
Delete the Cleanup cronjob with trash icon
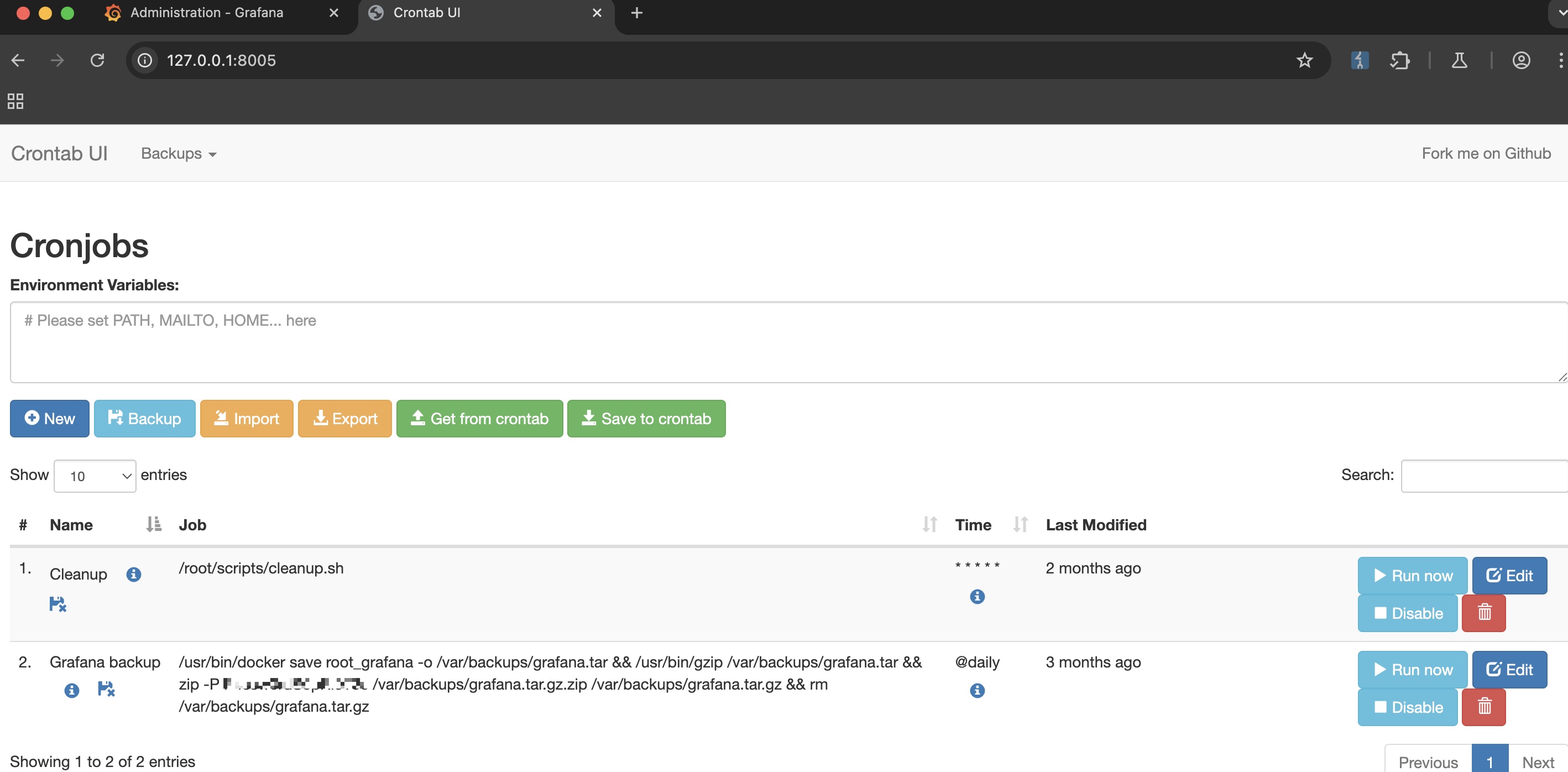point(1483,613)
